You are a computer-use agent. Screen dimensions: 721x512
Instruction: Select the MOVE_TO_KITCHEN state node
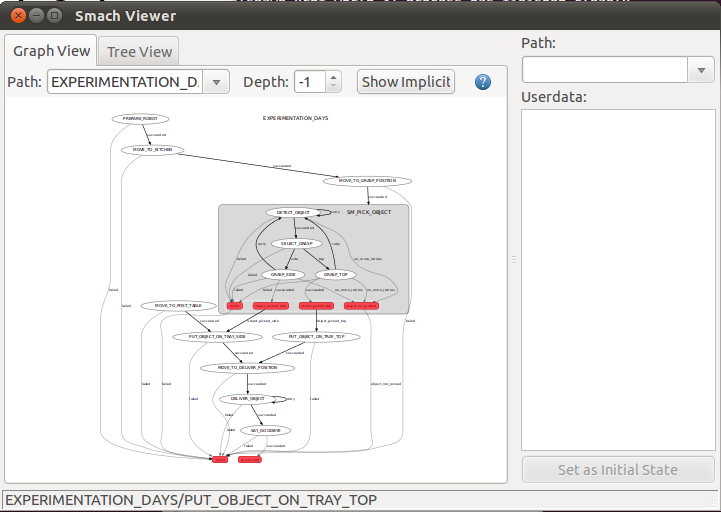[x=153, y=150]
